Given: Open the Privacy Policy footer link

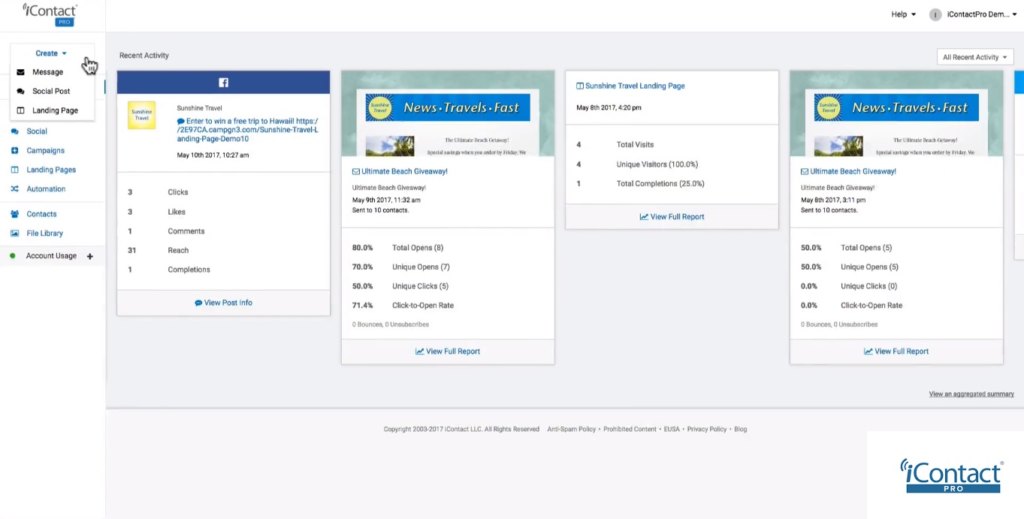Looking at the screenshot, I should tap(707, 430).
